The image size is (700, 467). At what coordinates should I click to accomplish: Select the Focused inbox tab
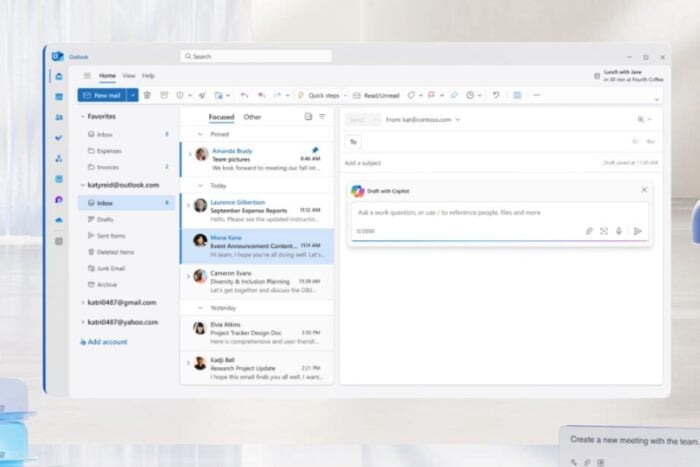(221, 117)
